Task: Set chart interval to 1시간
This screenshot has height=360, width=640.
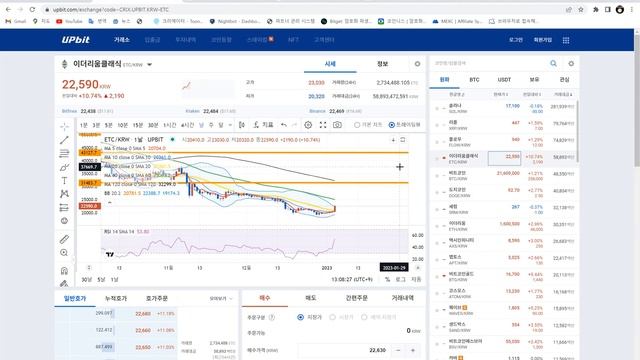Action: click(x=169, y=125)
